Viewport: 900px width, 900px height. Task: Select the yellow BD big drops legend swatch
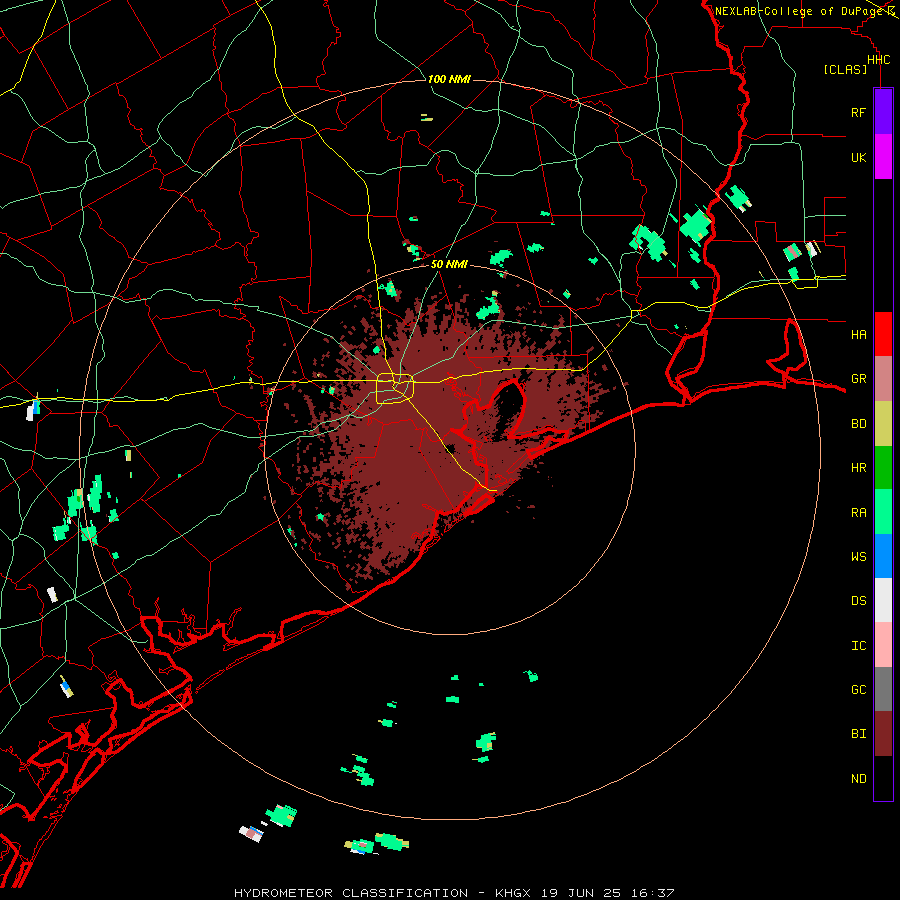pos(883,424)
